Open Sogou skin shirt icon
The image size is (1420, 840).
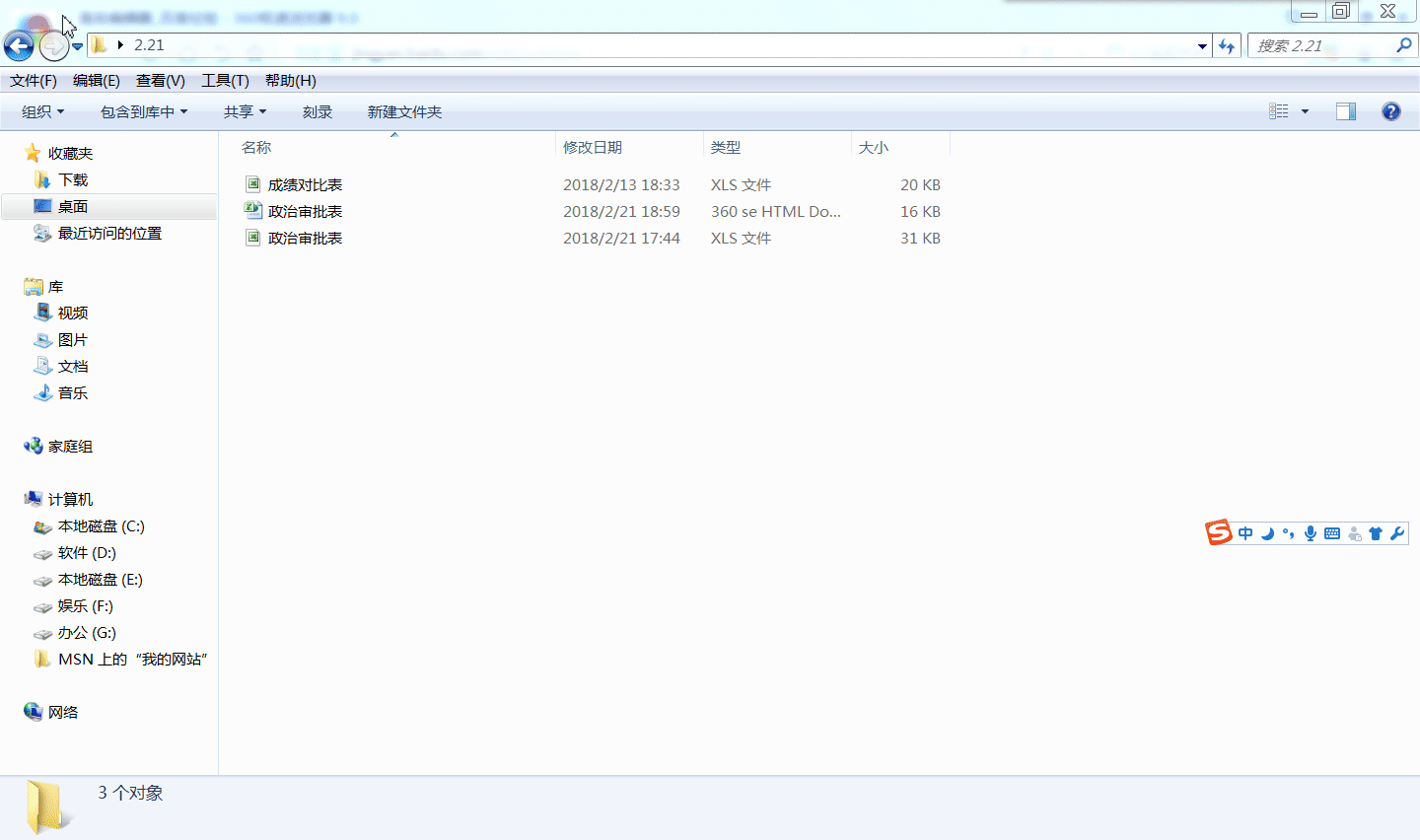(x=1376, y=533)
